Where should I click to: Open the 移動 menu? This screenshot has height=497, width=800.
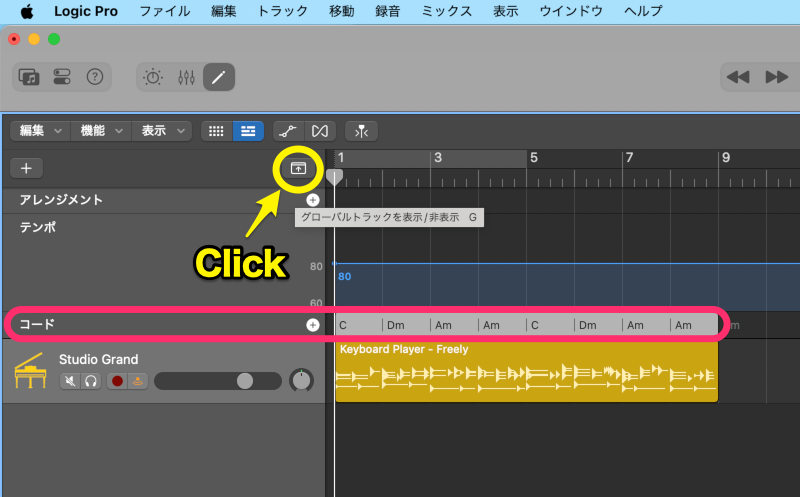(x=341, y=11)
